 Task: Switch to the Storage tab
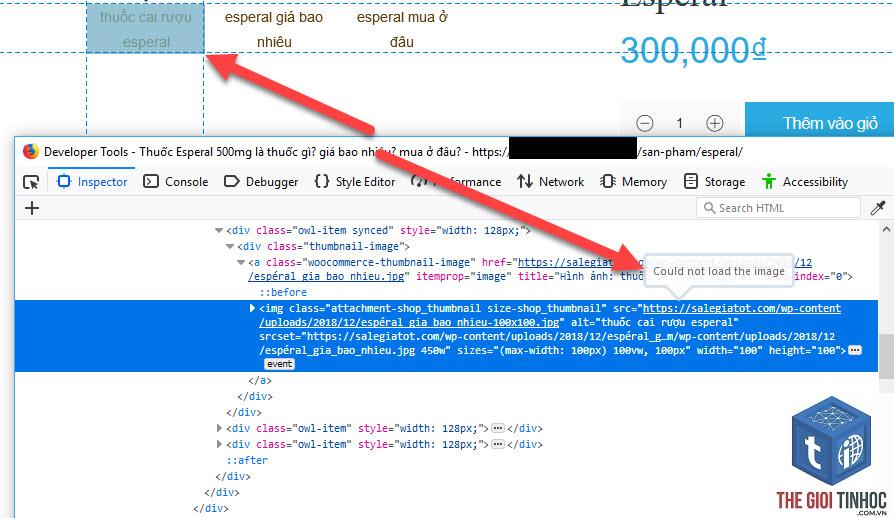pyautogui.click(x=714, y=182)
